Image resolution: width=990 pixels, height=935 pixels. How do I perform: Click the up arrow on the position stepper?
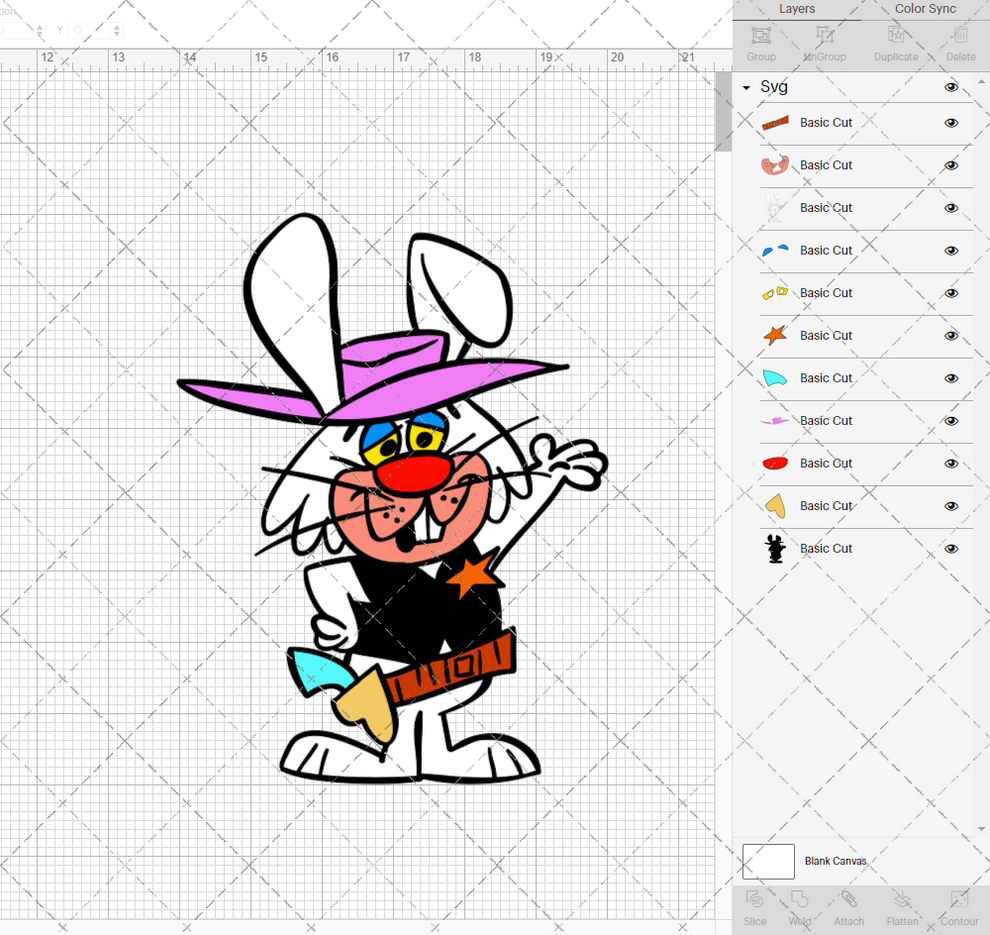point(116,25)
